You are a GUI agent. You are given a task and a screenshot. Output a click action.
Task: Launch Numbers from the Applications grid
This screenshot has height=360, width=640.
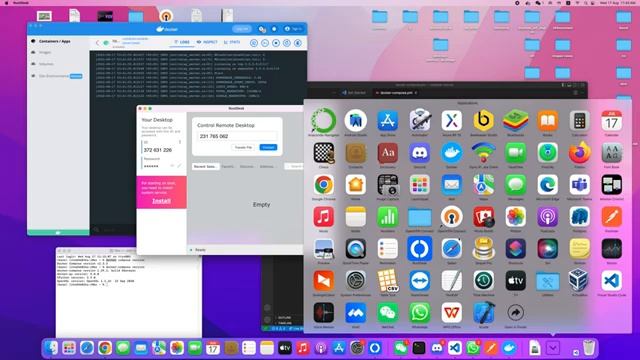pos(388,217)
